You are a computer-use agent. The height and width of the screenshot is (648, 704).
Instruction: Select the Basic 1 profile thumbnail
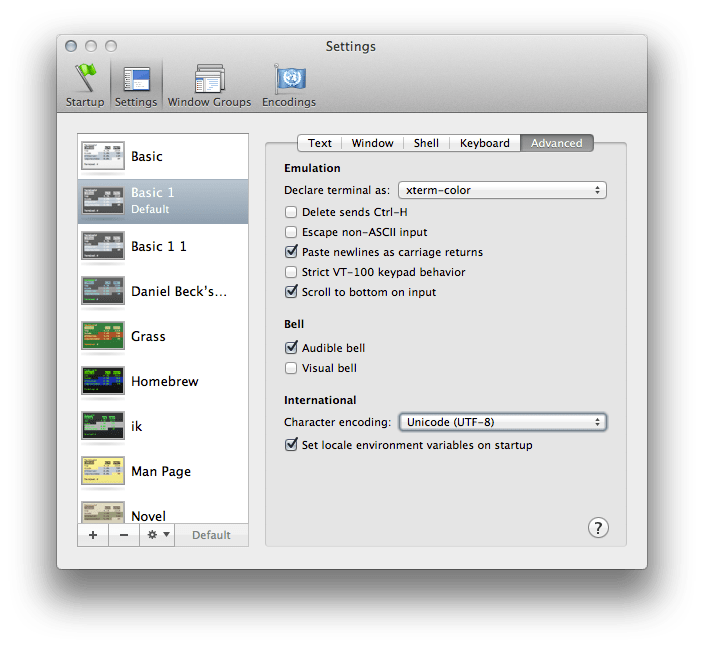[103, 201]
